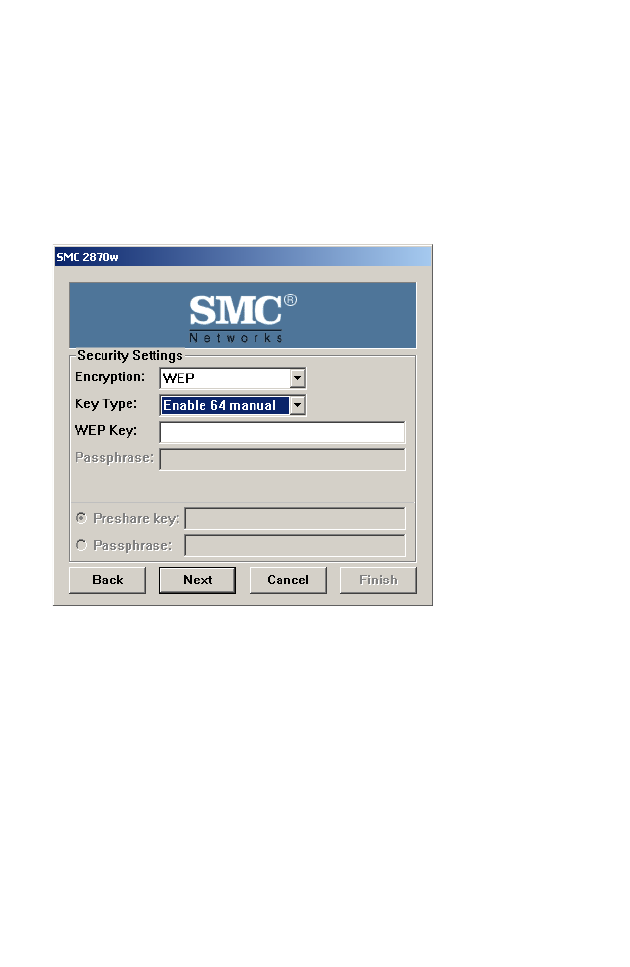The width and height of the screenshot is (630, 967).
Task: Click the greyed-out Finish button
Action: click(x=378, y=580)
